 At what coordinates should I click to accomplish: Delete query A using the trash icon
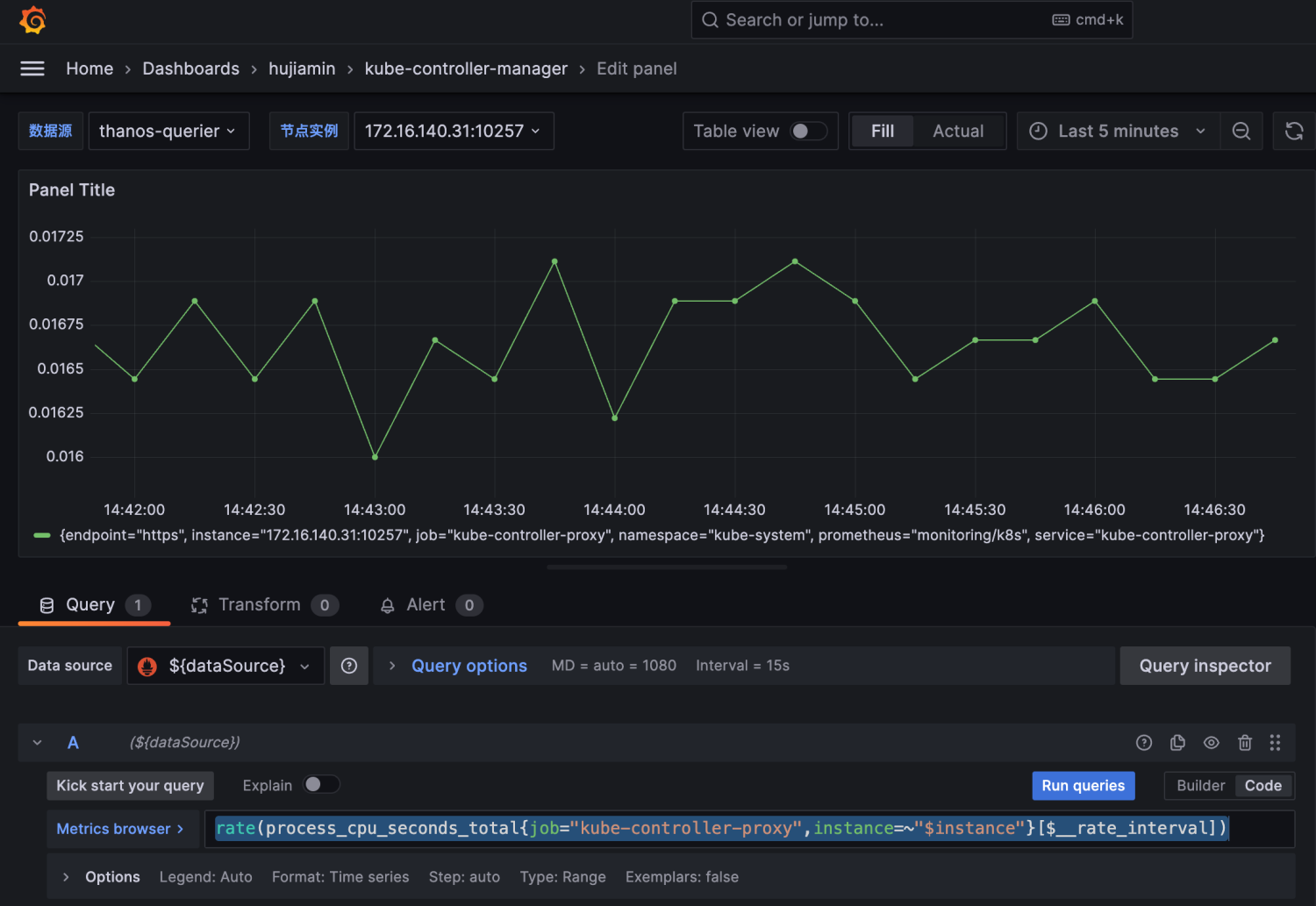click(1244, 743)
